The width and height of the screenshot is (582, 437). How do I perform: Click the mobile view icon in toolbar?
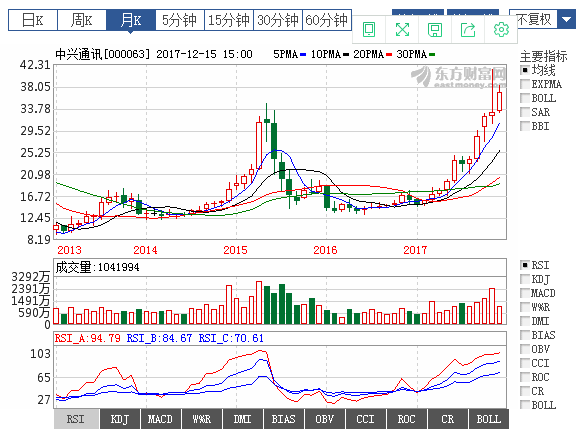coord(369,30)
